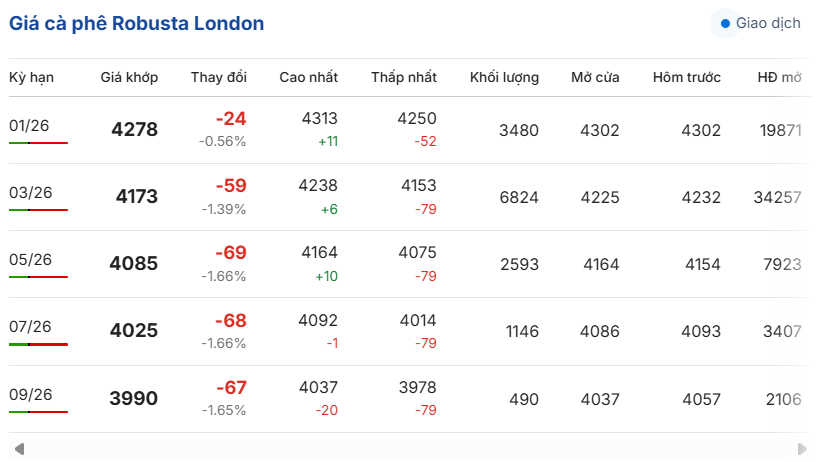The height and width of the screenshot is (462, 819).
Task: Click the Hôm trước column header
Action: tap(686, 77)
